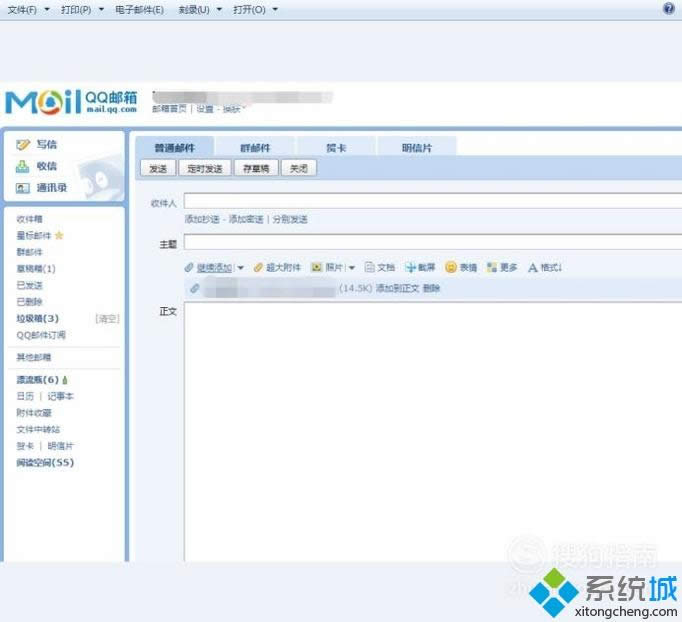Click the Mail QQ邮箱 logo
Image resolution: width=682 pixels, height=622 pixels.
pyautogui.click(x=71, y=103)
